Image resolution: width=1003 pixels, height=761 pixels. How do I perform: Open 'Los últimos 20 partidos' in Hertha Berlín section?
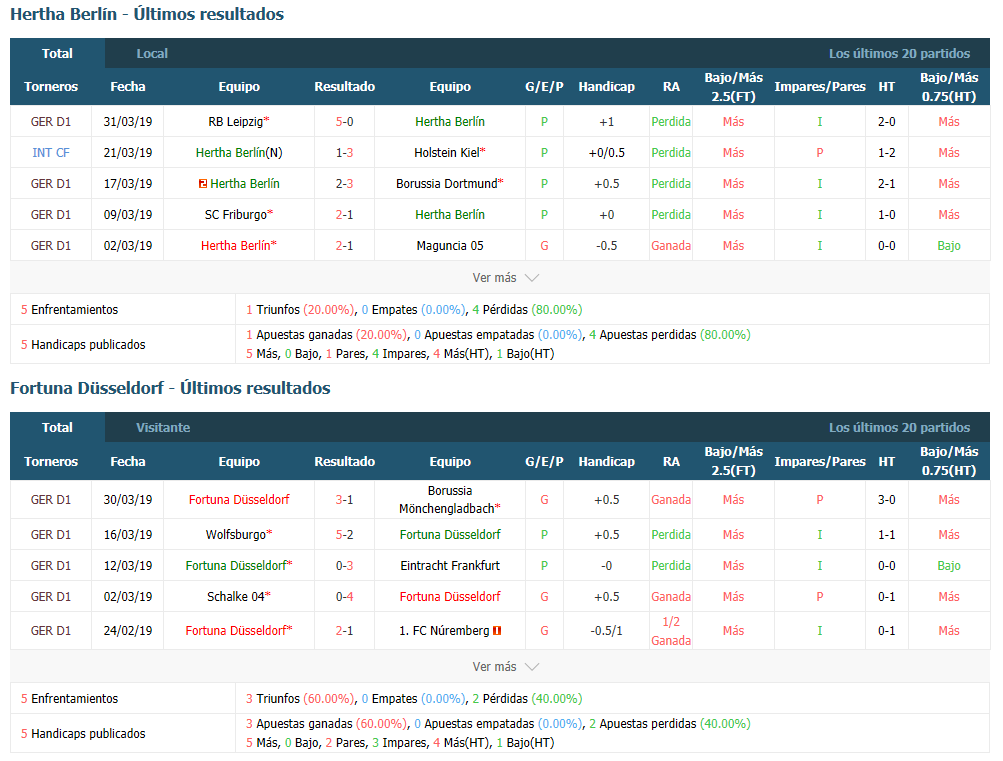(x=899, y=54)
